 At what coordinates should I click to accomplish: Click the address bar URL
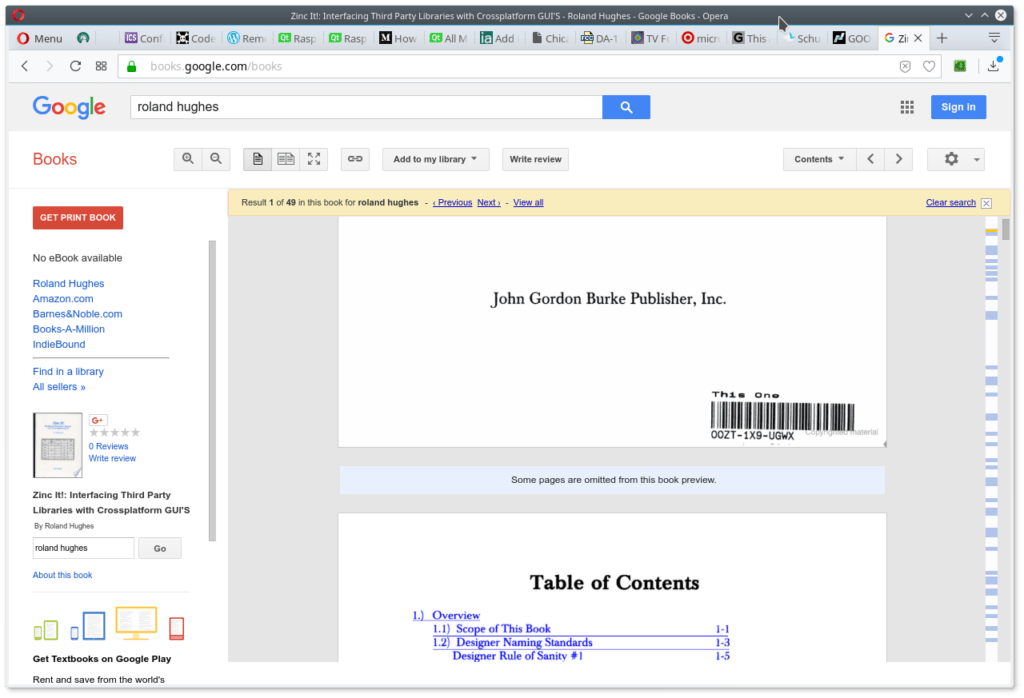pyautogui.click(x=216, y=66)
